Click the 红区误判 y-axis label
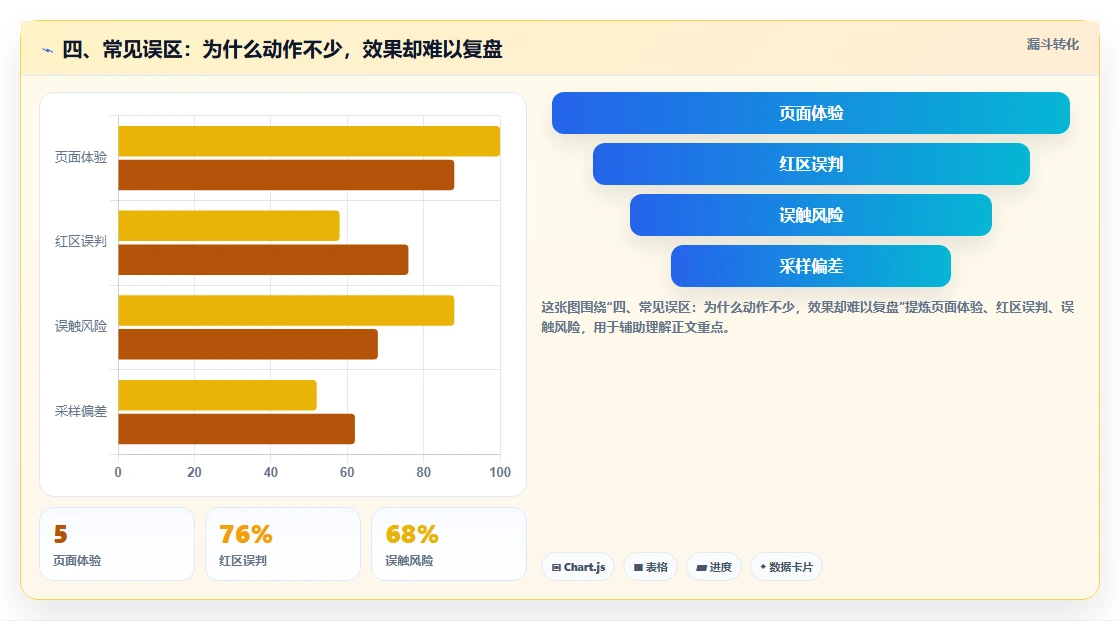 coord(81,242)
